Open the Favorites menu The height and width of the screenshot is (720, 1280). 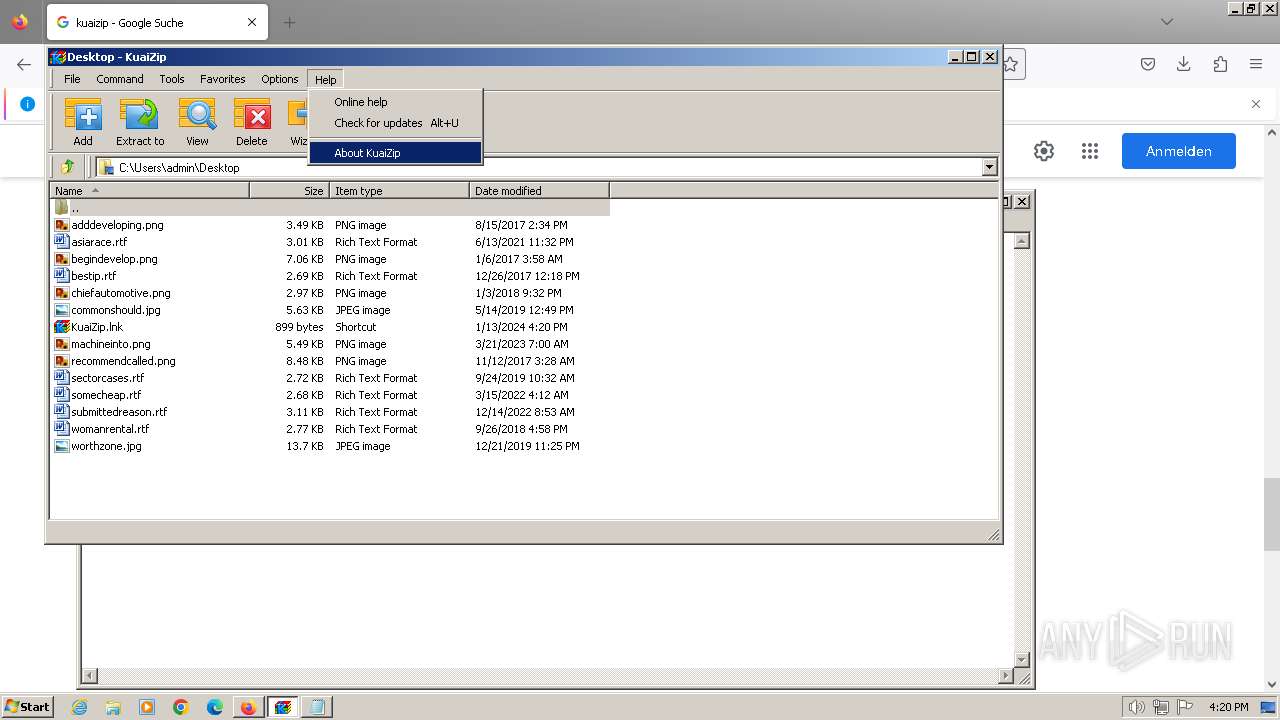(223, 79)
